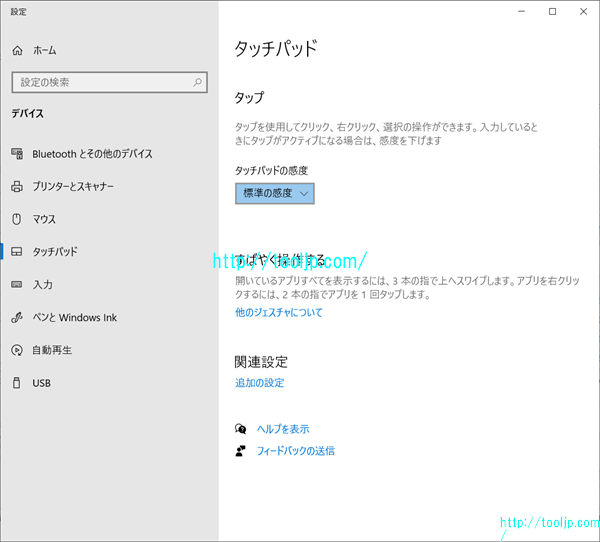Open ペンと Windows Ink settings
This screenshot has height=542, width=600.
click(x=75, y=317)
